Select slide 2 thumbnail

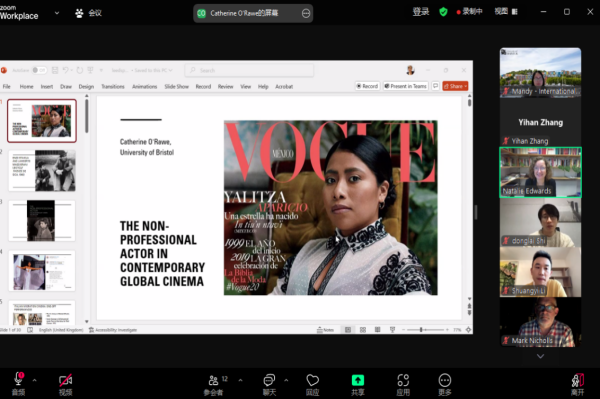click(x=42, y=171)
